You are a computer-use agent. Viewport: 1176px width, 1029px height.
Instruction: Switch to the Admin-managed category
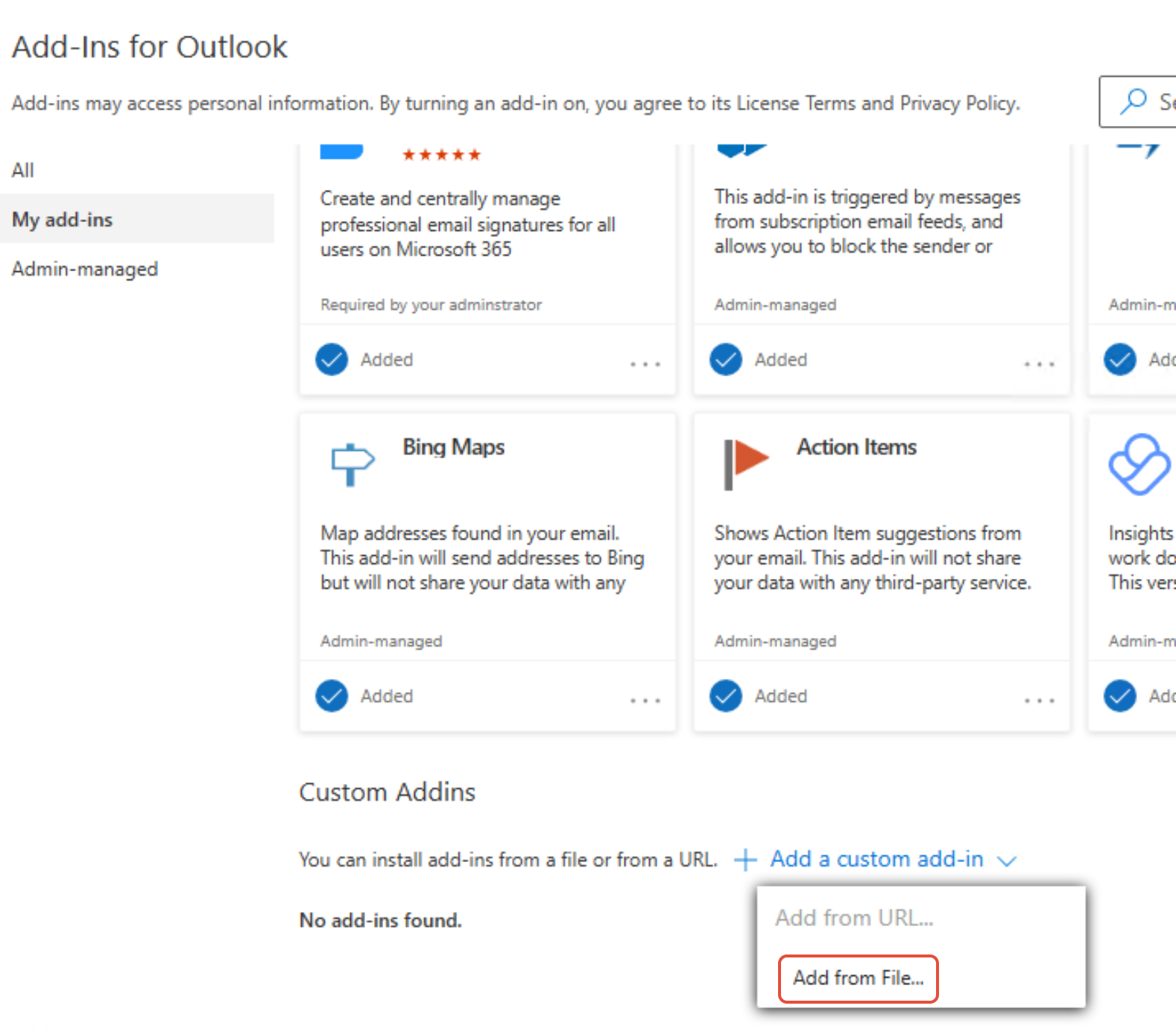[85, 269]
